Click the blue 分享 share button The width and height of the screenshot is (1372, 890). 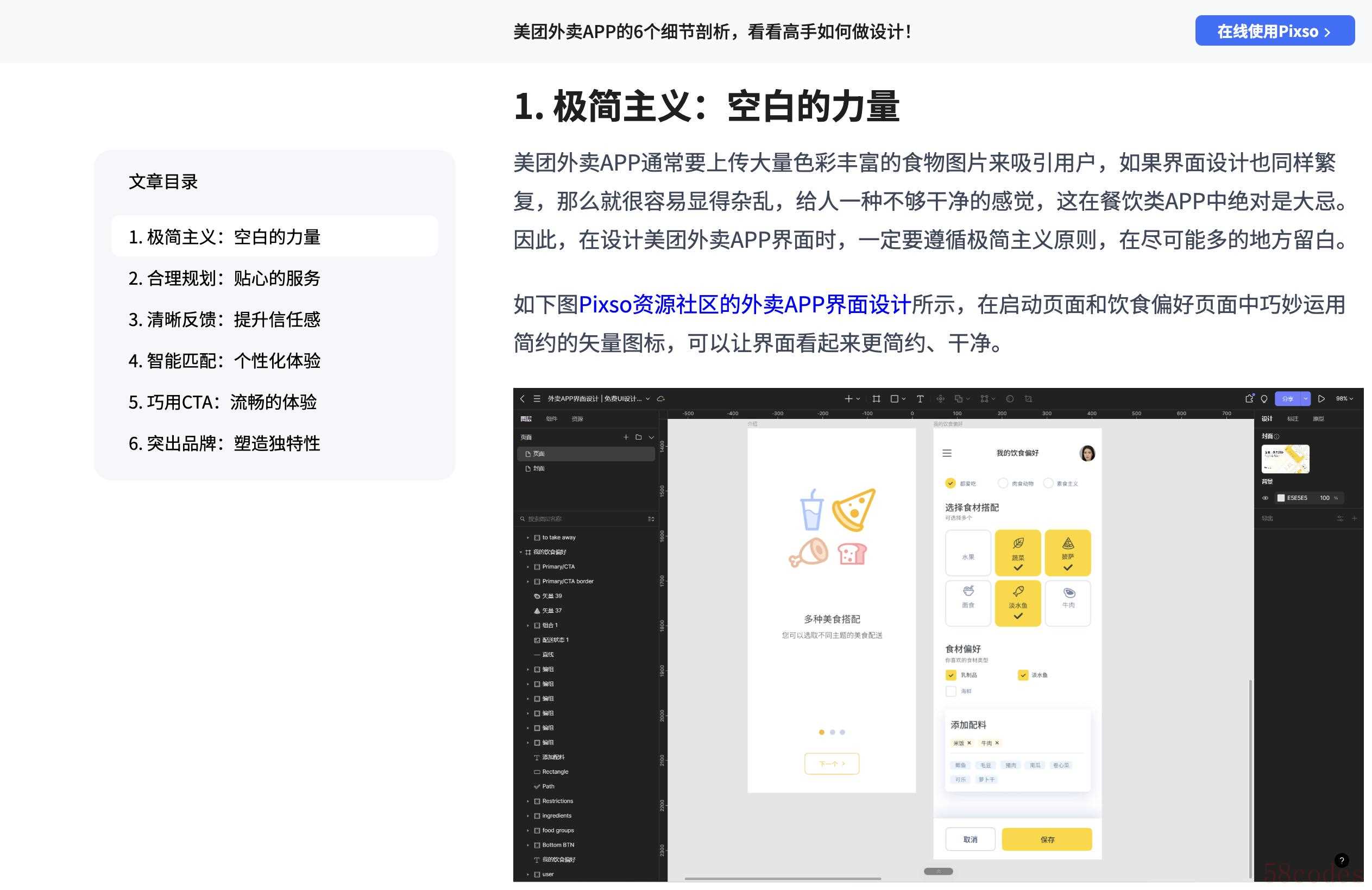(x=1288, y=399)
